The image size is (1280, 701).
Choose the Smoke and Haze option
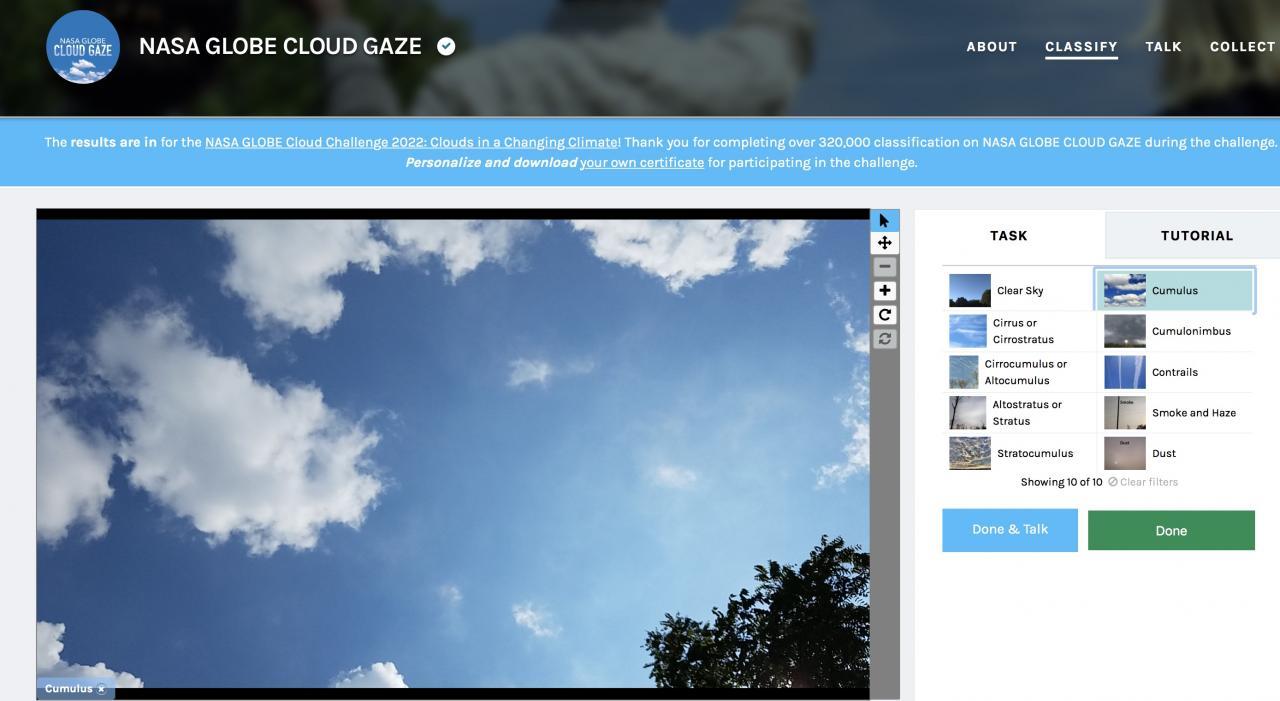1176,413
